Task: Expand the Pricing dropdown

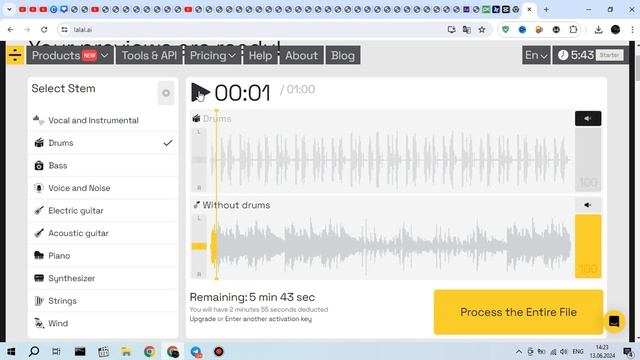Action: [x=213, y=56]
